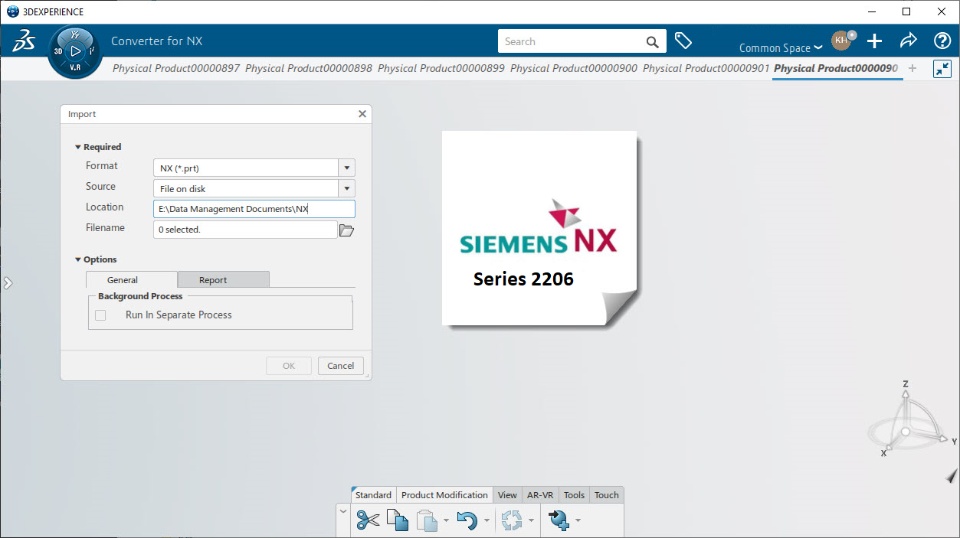Click the Converter for NX title
The width and height of the screenshot is (960, 538).
click(157, 41)
